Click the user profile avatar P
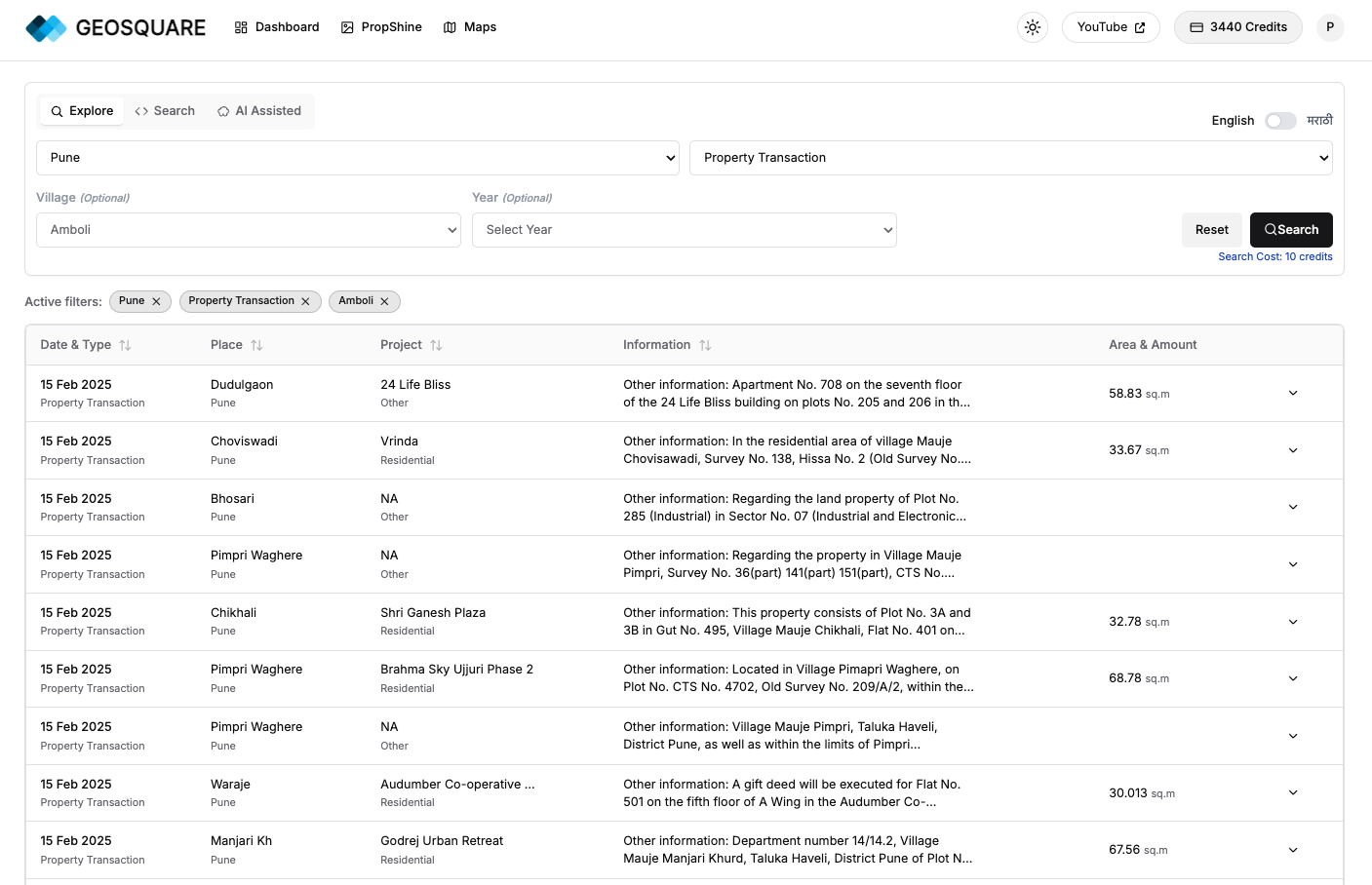The image size is (1372, 885). coord(1330,27)
